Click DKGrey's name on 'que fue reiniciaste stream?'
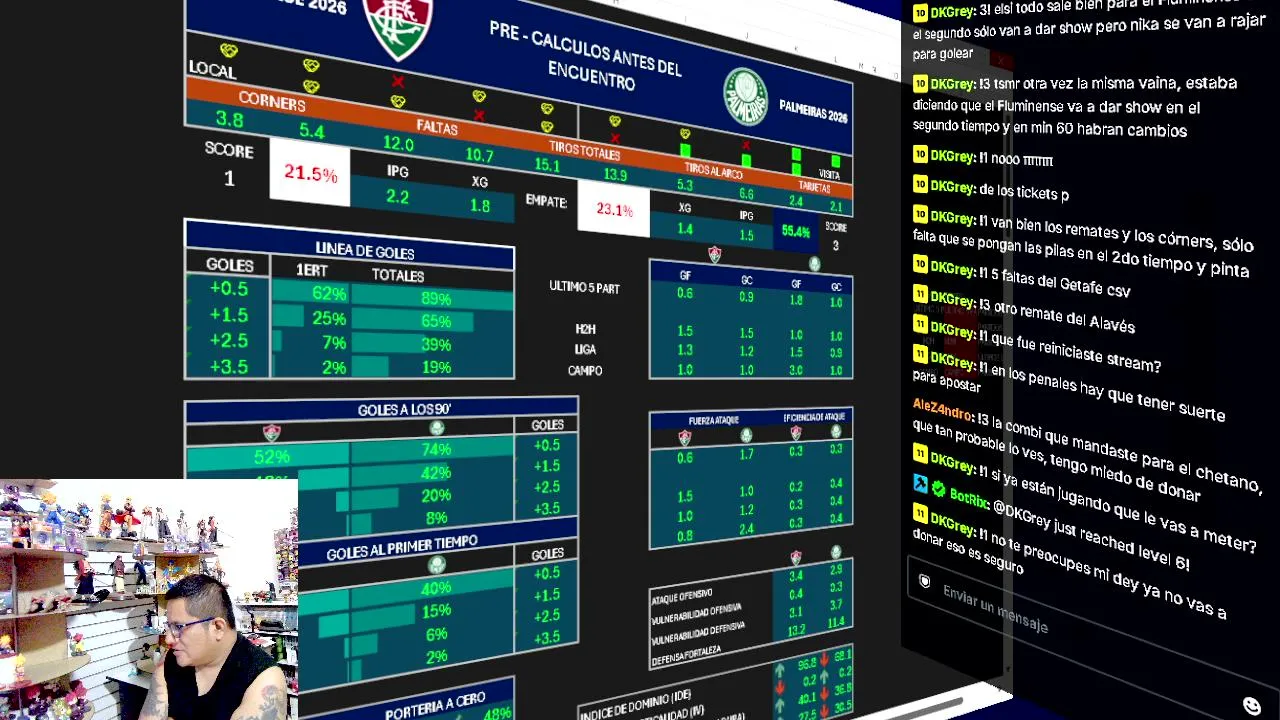This screenshot has height=720, width=1280. (953, 330)
